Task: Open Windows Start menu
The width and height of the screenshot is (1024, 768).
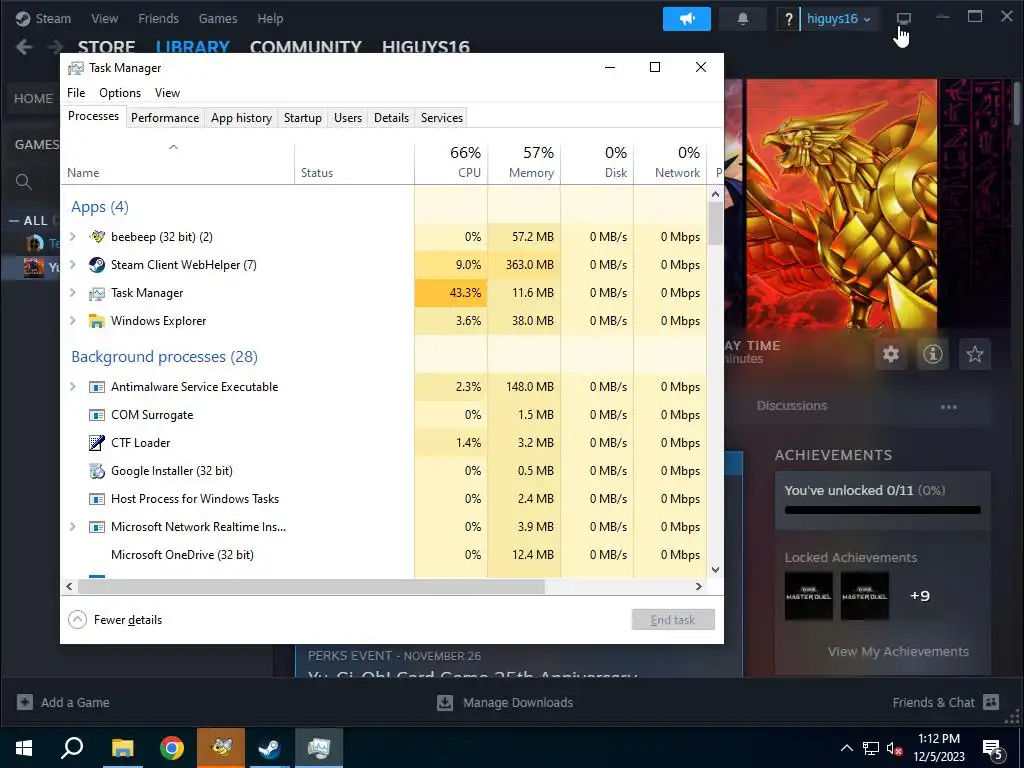Action: 24,748
